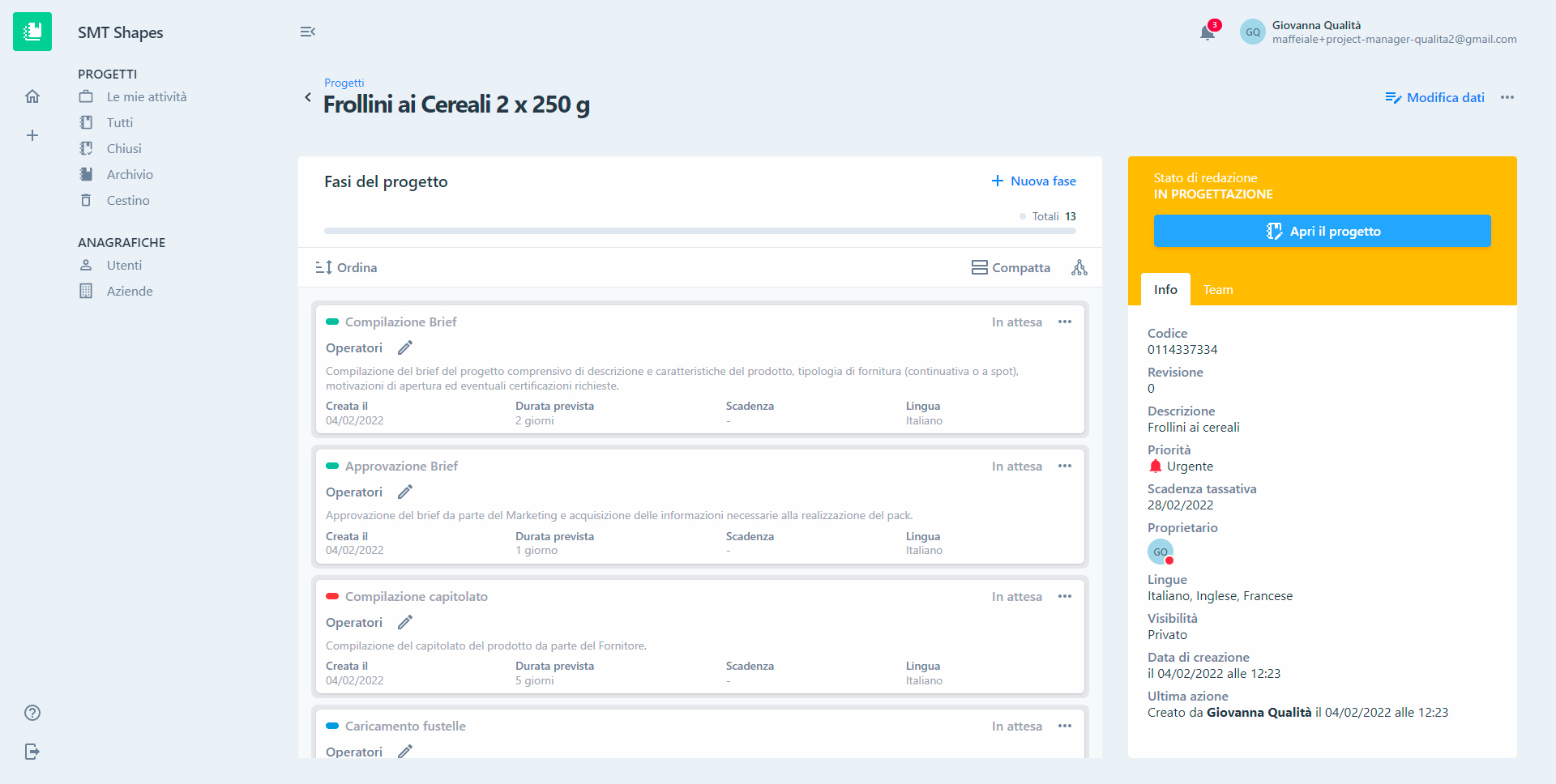Screen dimensions: 1556x784
Task: Open the Caricamento fustelle phase title
Action: tap(405, 726)
